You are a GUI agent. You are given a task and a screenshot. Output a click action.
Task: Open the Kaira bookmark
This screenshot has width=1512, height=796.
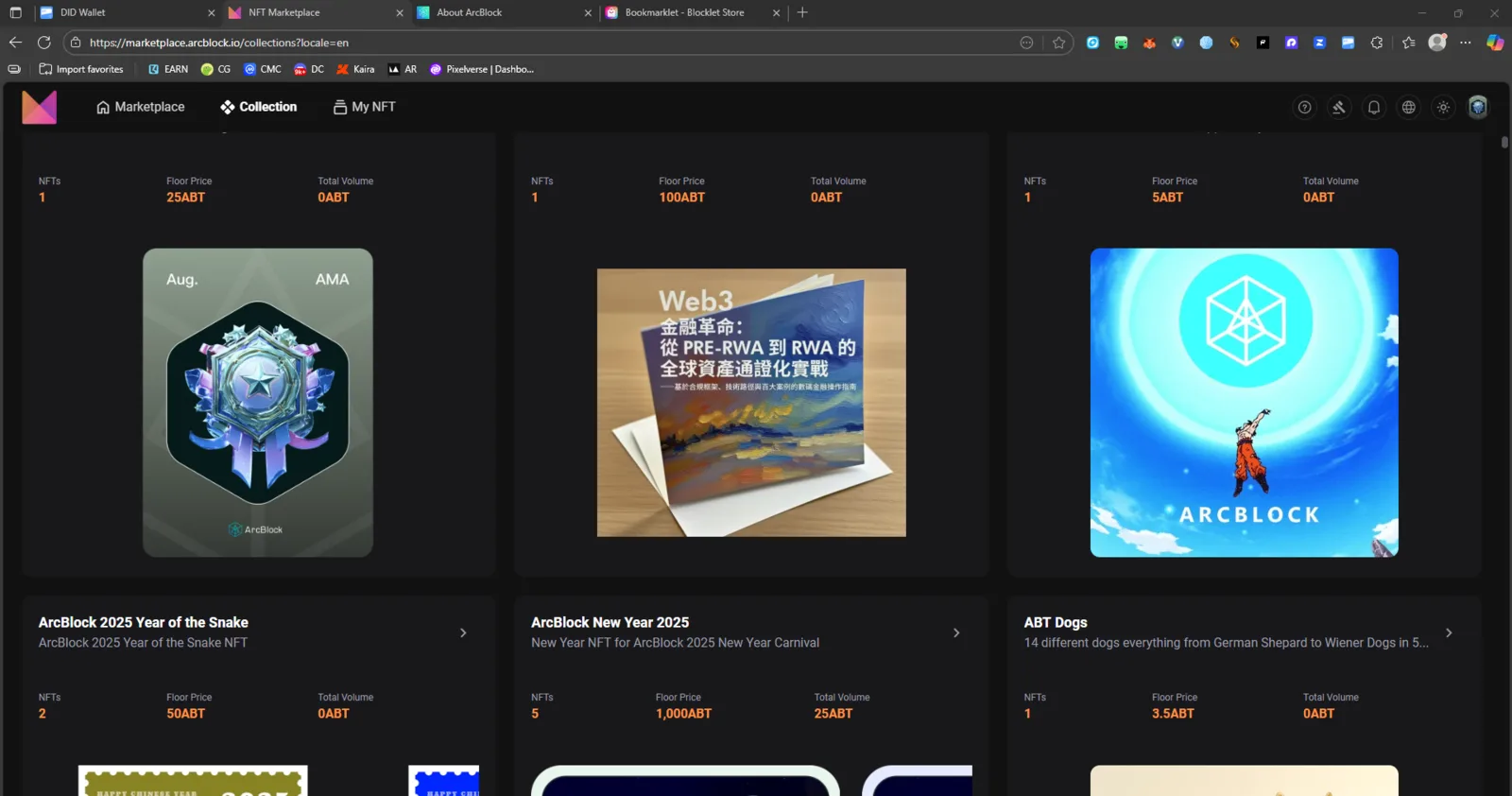355,69
